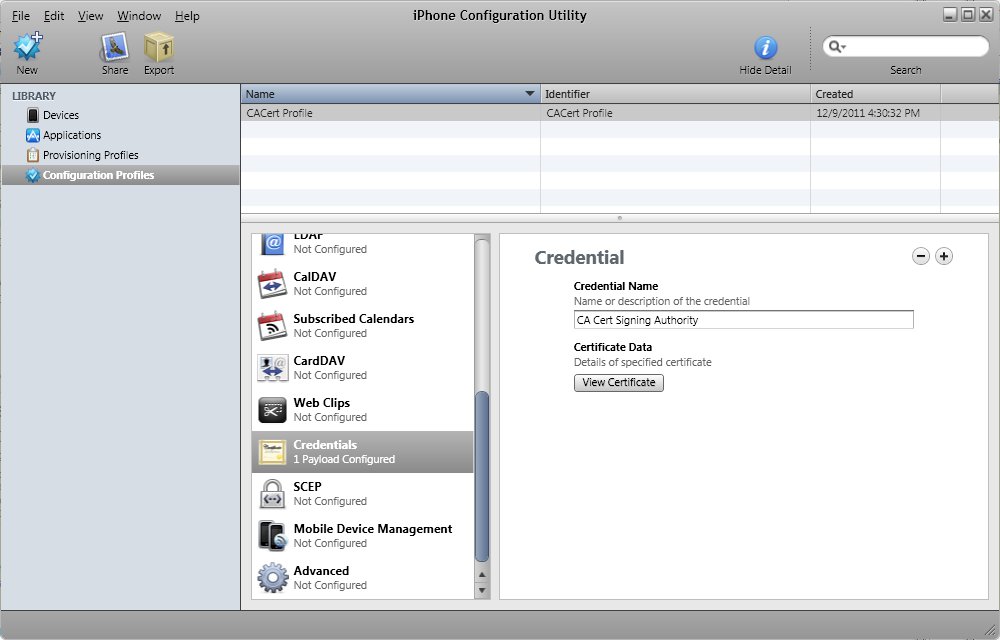
Task: Add credential with the plus button
Action: [x=944, y=256]
